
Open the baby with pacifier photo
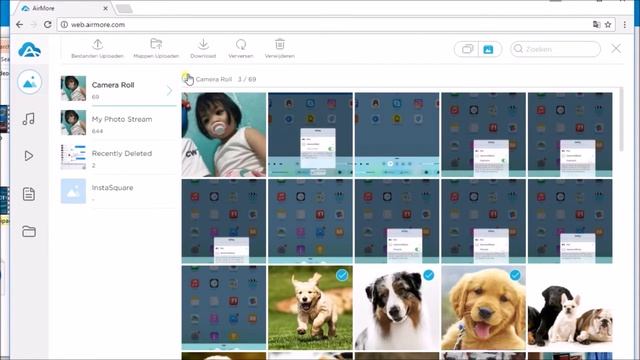coord(224,135)
